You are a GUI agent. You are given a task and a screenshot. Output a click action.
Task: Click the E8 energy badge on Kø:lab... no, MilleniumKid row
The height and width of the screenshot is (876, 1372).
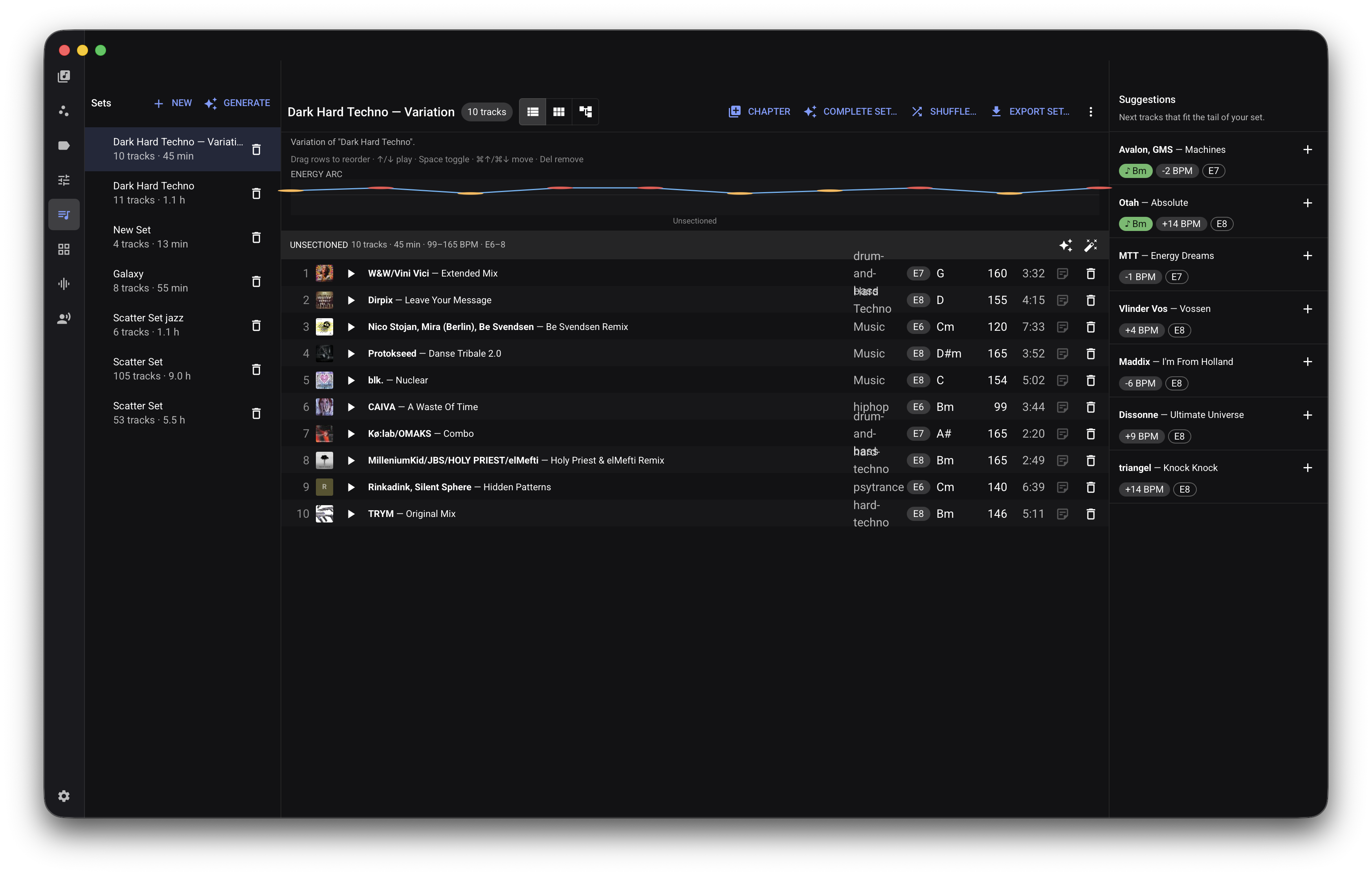click(918, 460)
